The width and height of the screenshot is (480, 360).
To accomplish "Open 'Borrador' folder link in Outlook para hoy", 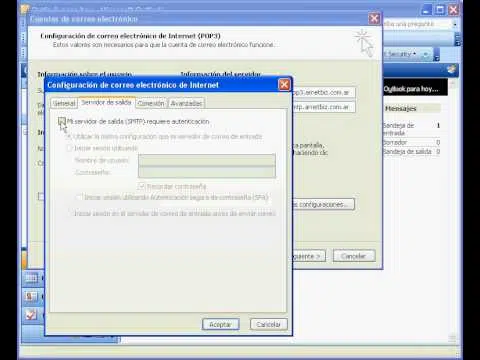I will (x=395, y=142).
